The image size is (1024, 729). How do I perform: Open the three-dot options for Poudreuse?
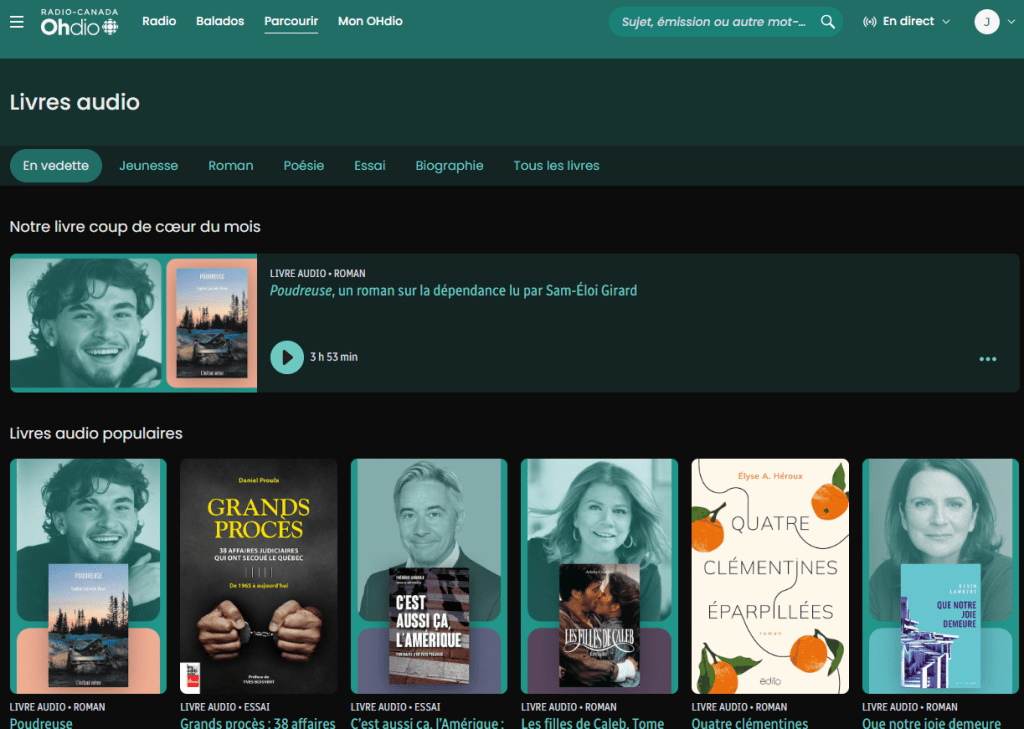pos(988,359)
